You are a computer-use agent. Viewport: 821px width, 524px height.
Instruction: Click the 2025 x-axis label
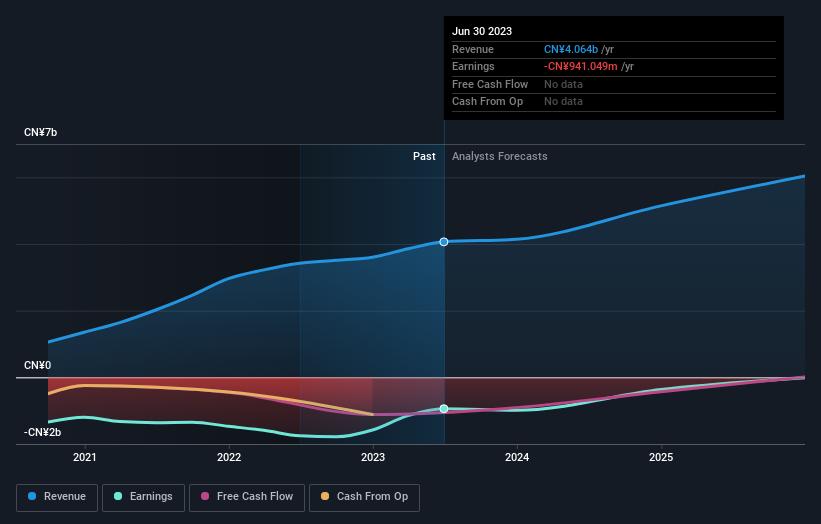pos(661,458)
